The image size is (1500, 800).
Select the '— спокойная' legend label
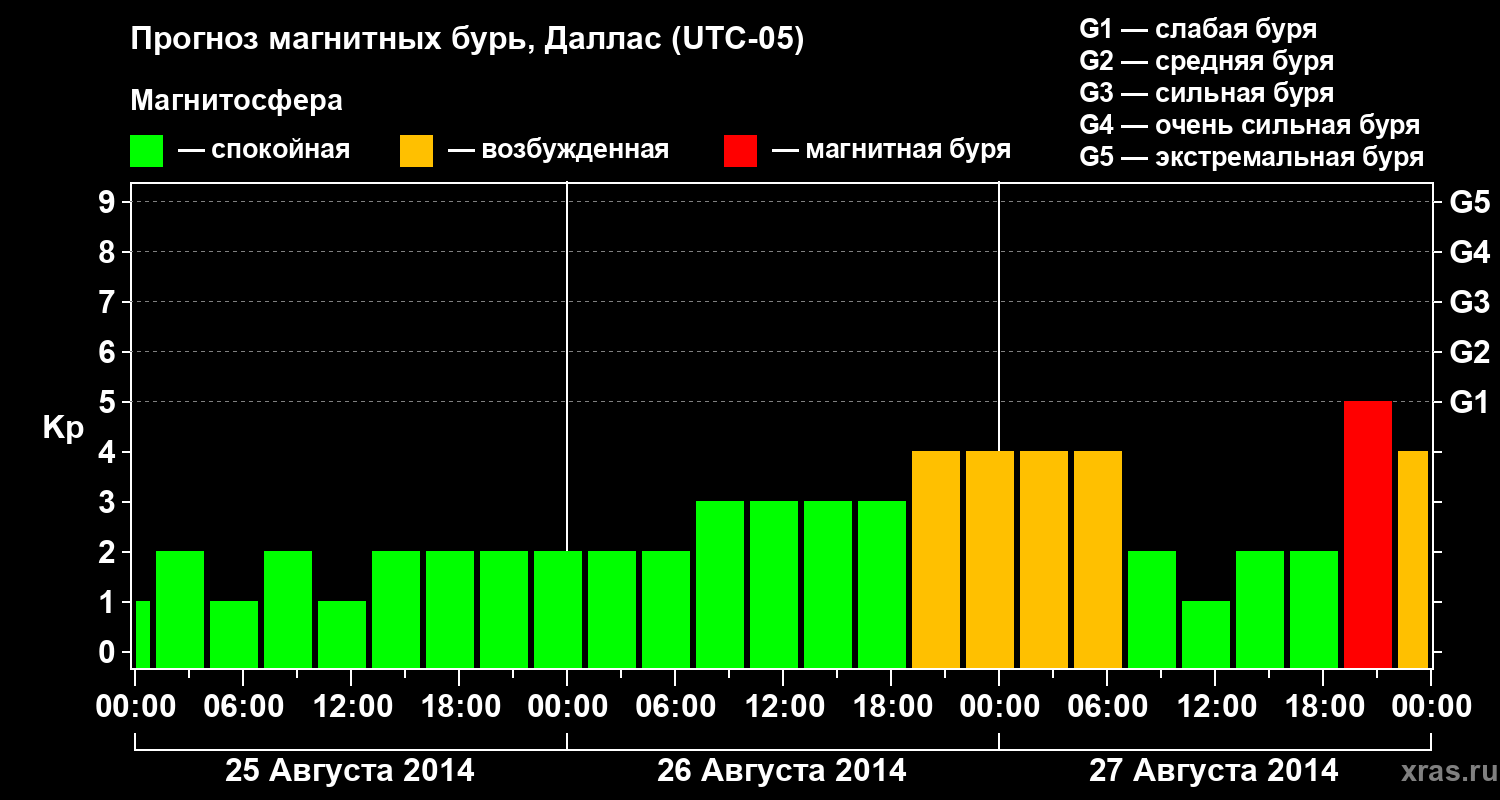coord(264,150)
